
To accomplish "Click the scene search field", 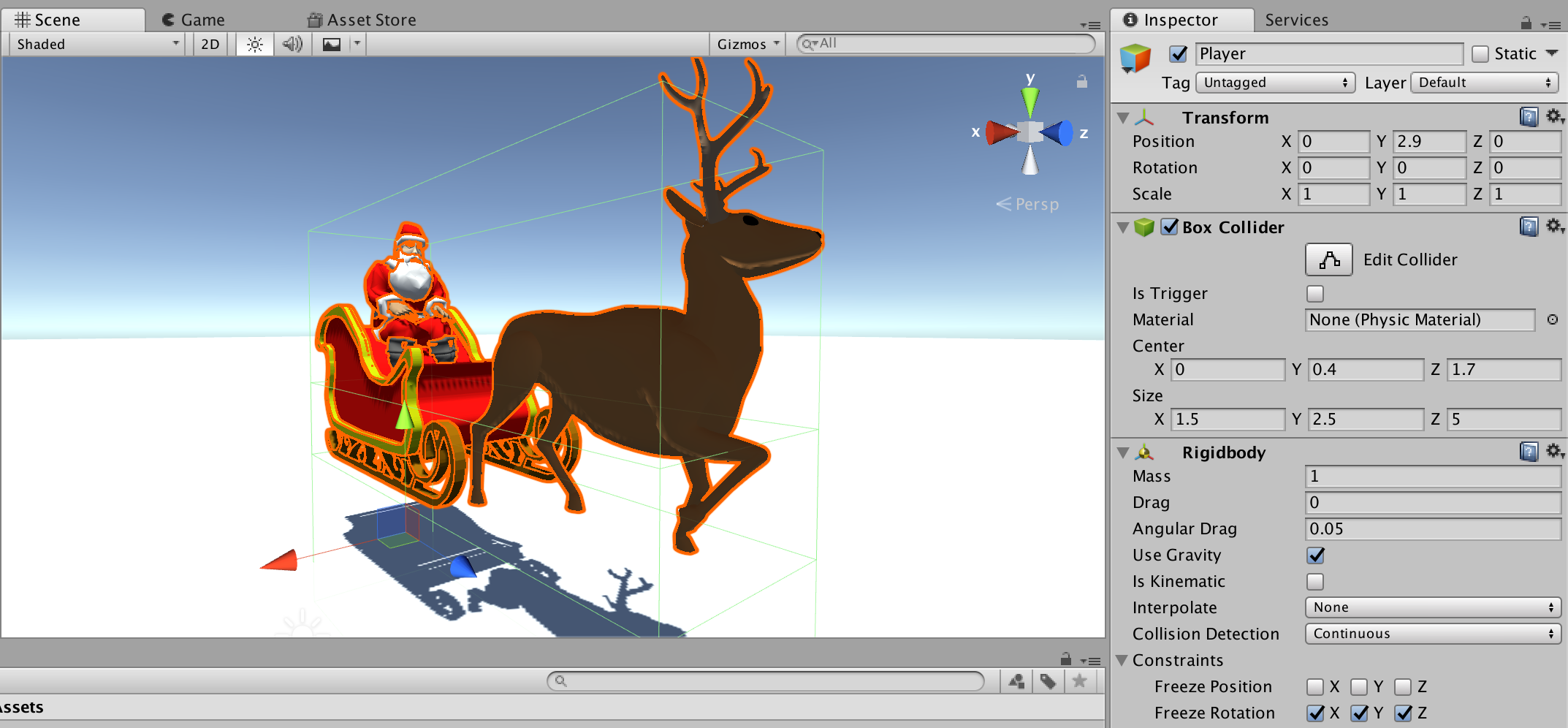I will (x=946, y=44).
